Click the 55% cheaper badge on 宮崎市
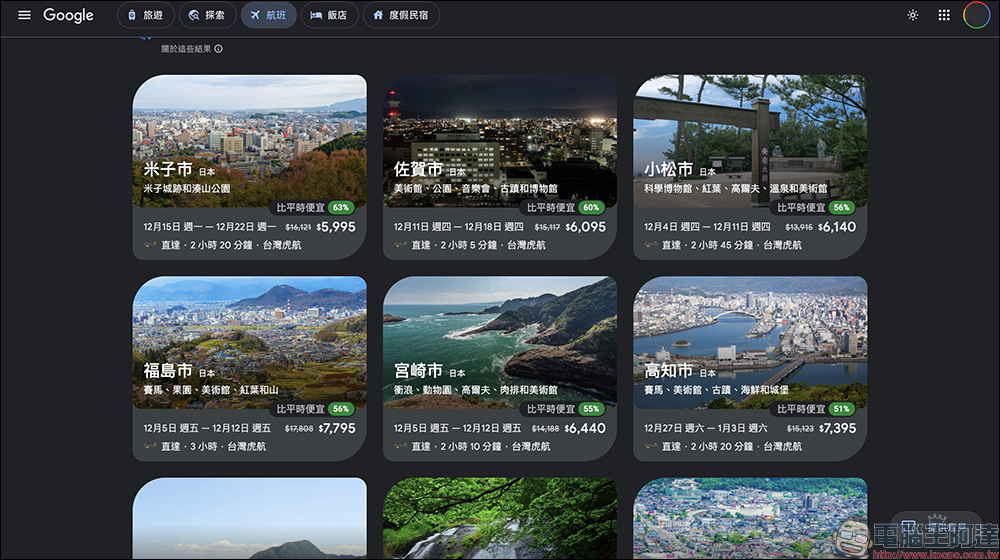Viewport: 1000px width, 560px height. 591,409
